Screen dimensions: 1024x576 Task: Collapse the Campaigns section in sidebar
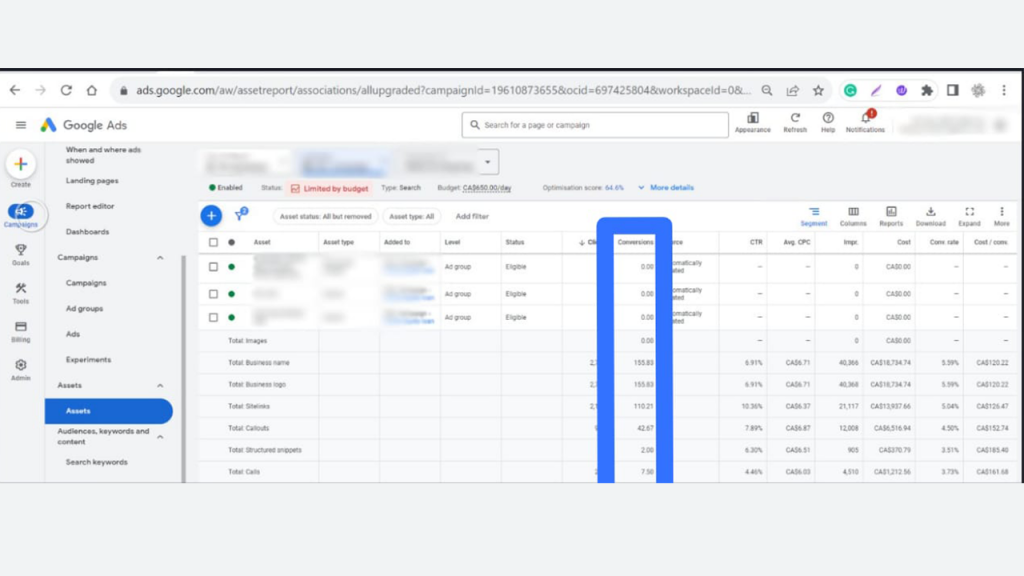point(160,257)
